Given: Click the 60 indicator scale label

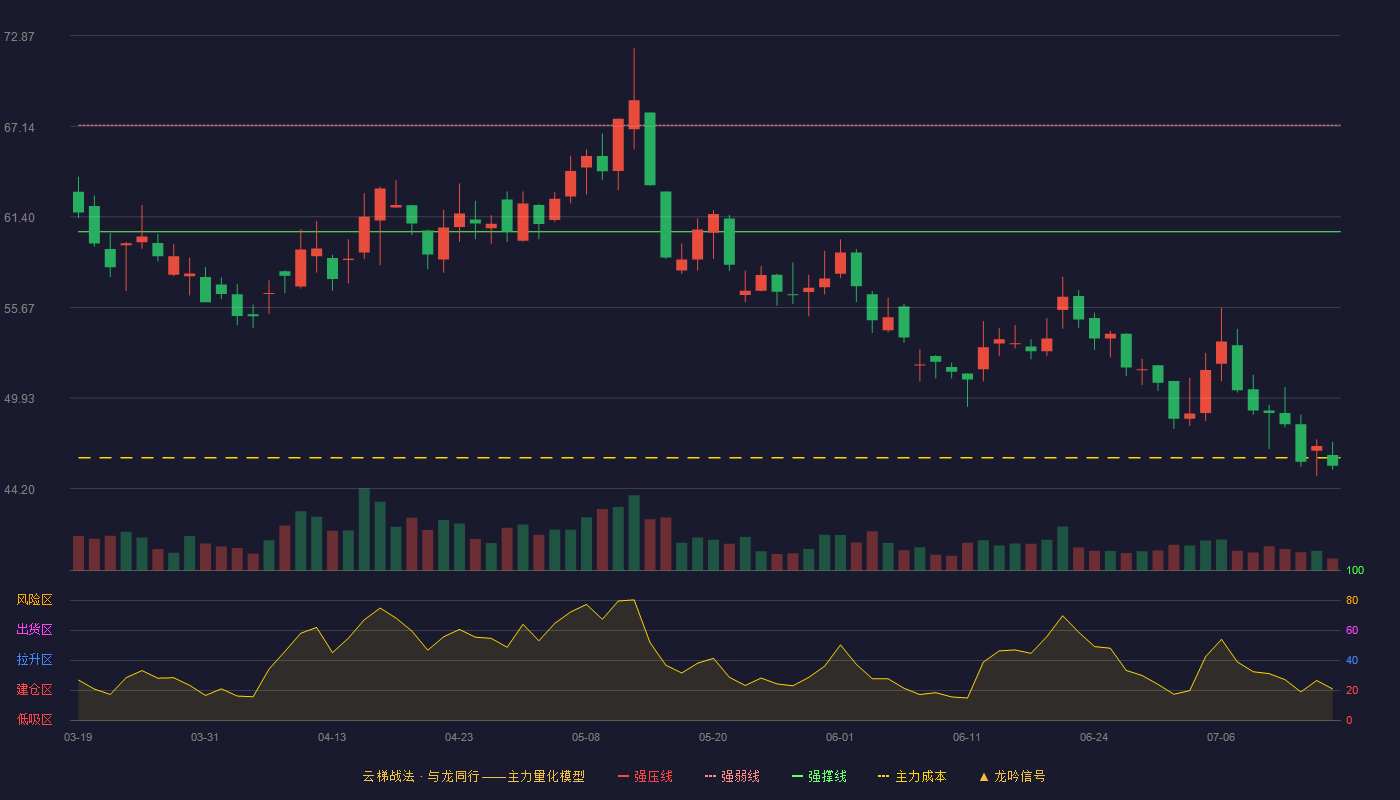Looking at the screenshot, I should click(1352, 630).
